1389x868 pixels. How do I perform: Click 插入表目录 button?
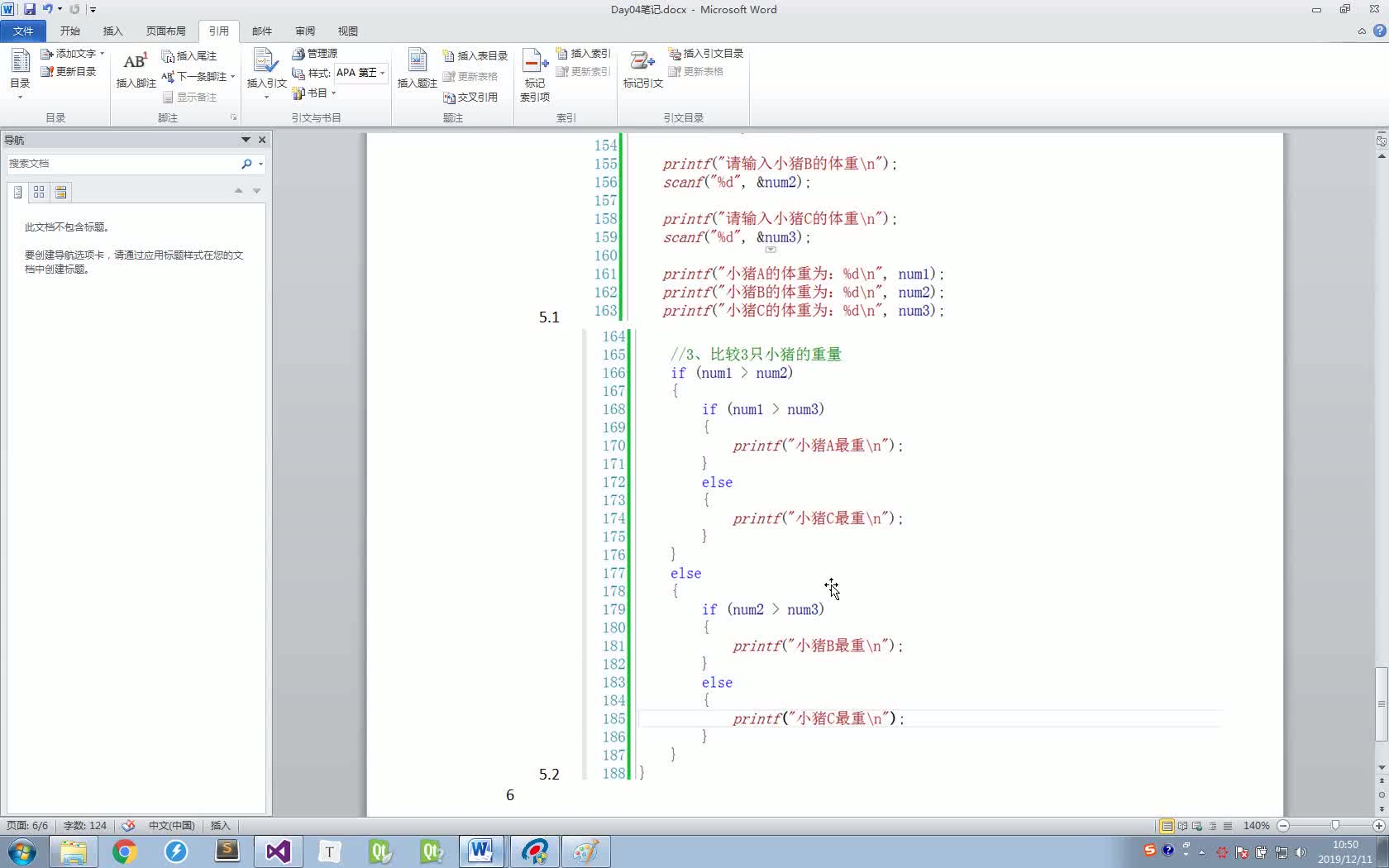coord(475,55)
